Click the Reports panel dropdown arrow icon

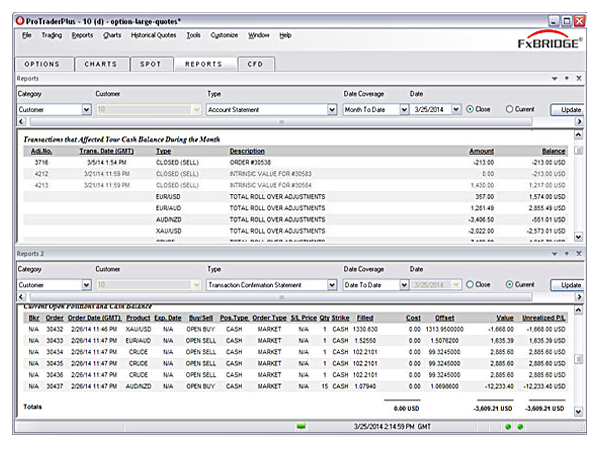554,78
